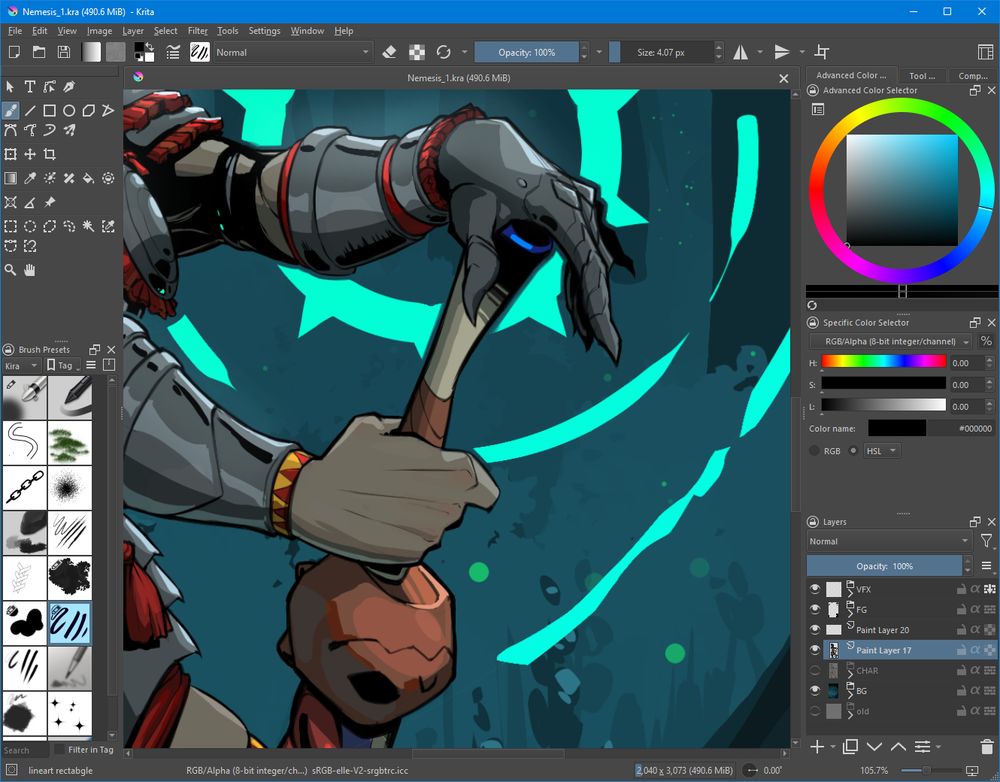Screen dimensions: 1000x782
Task: Select the Zoom magnifier tool
Action: point(11,270)
